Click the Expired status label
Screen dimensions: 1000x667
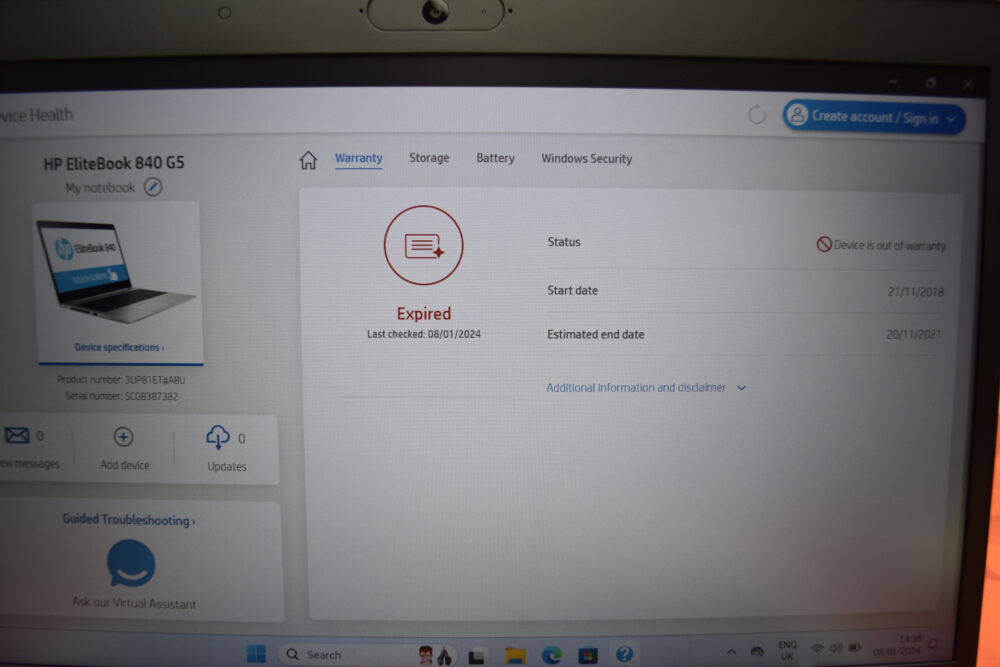423,314
